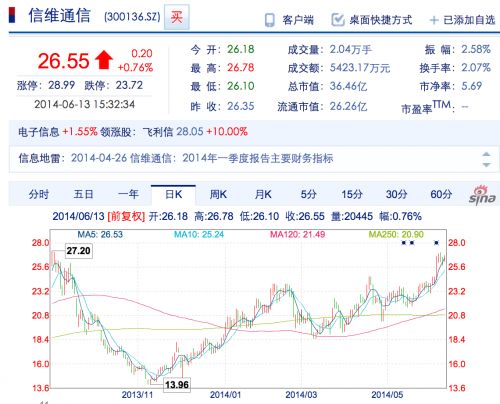Click the 市净率 5.69 value

472,86
